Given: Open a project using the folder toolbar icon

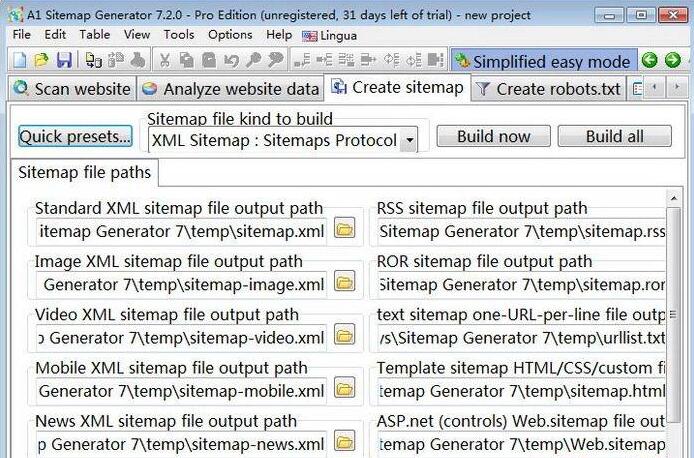Looking at the screenshot, I should (x=42, y=60).
